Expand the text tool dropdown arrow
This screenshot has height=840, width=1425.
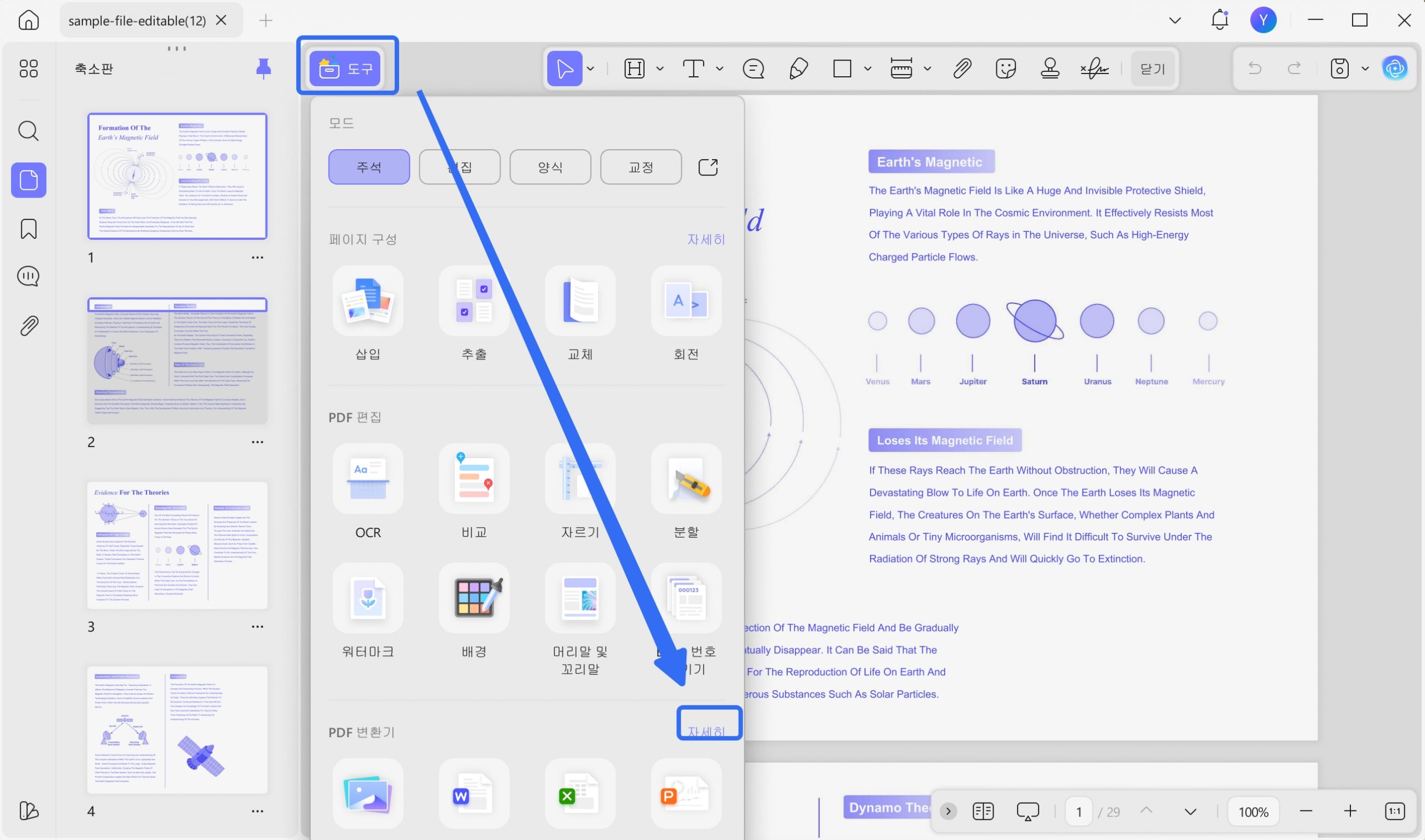(x=719, y=68)
